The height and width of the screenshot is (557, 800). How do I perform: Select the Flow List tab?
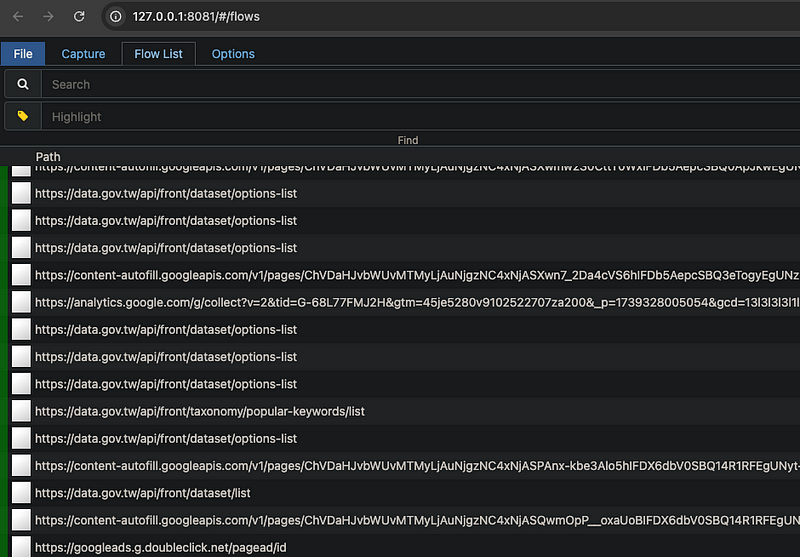[x=158, y=54]
